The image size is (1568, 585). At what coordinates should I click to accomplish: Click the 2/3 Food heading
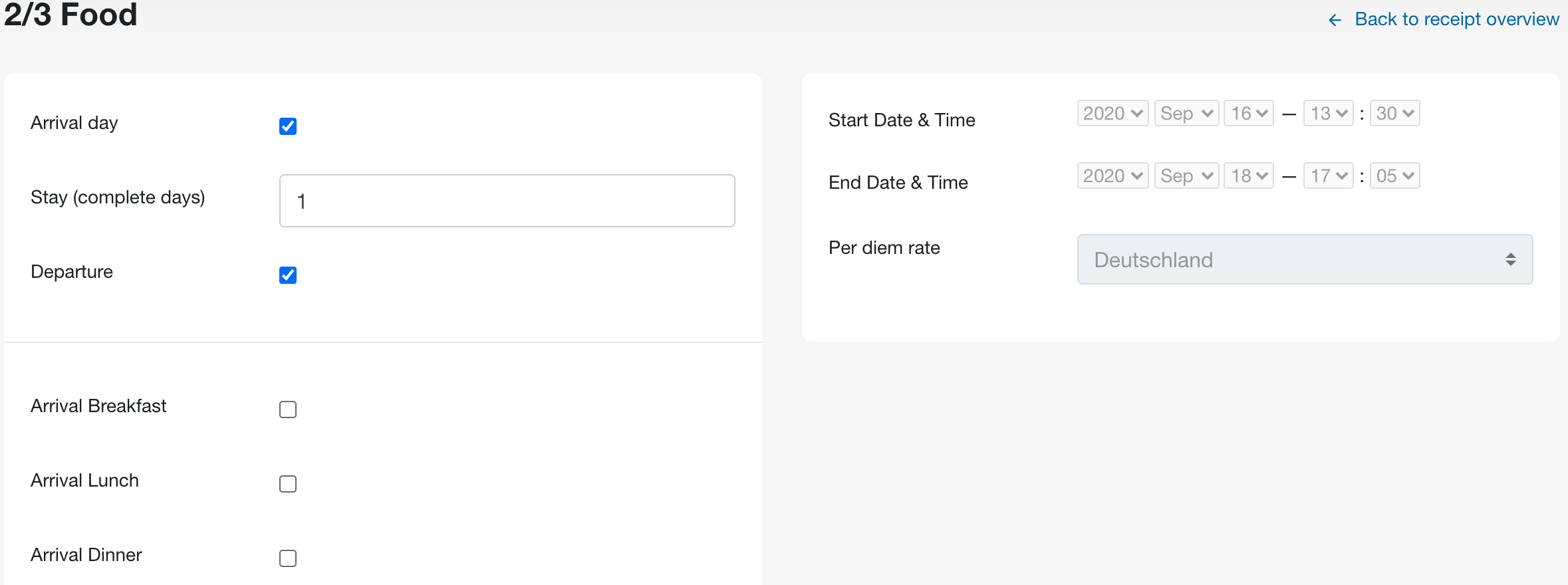70,14
